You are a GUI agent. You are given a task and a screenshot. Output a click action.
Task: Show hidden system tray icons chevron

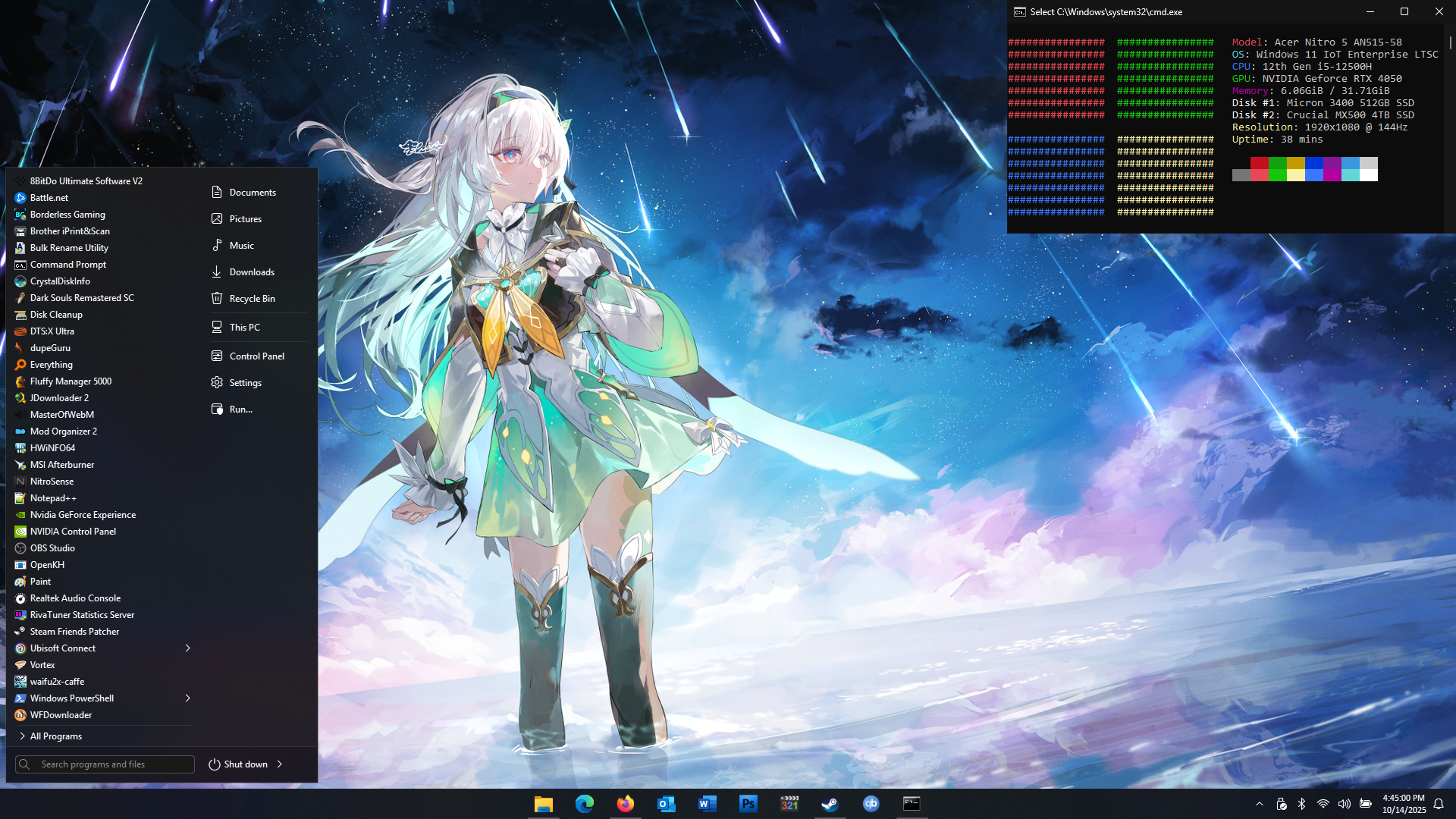click(1260, 804)
